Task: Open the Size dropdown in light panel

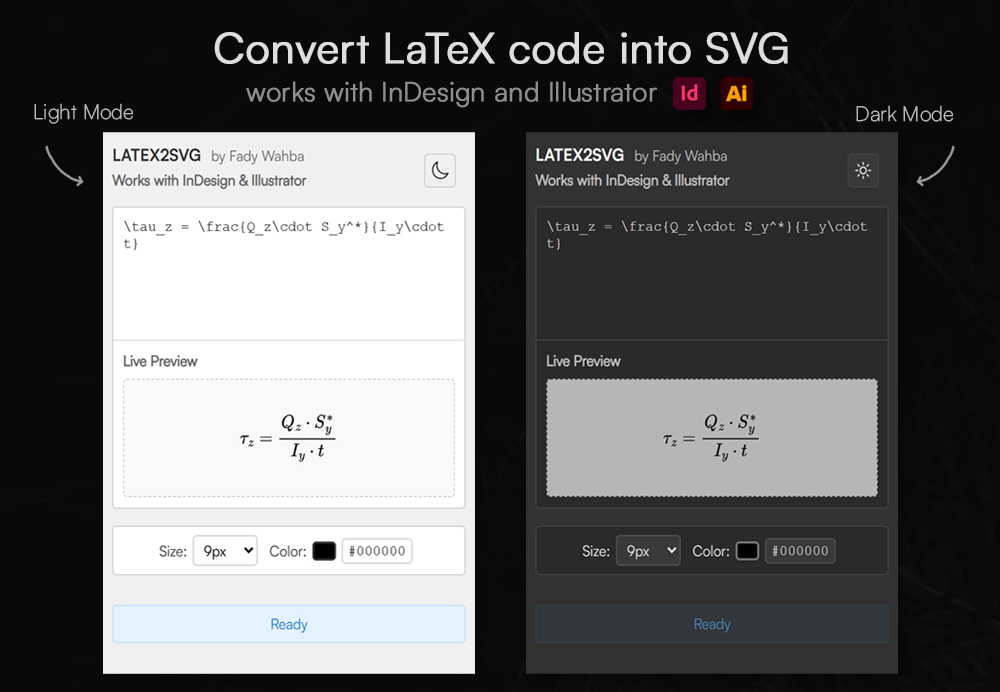Action: (225, 551)
